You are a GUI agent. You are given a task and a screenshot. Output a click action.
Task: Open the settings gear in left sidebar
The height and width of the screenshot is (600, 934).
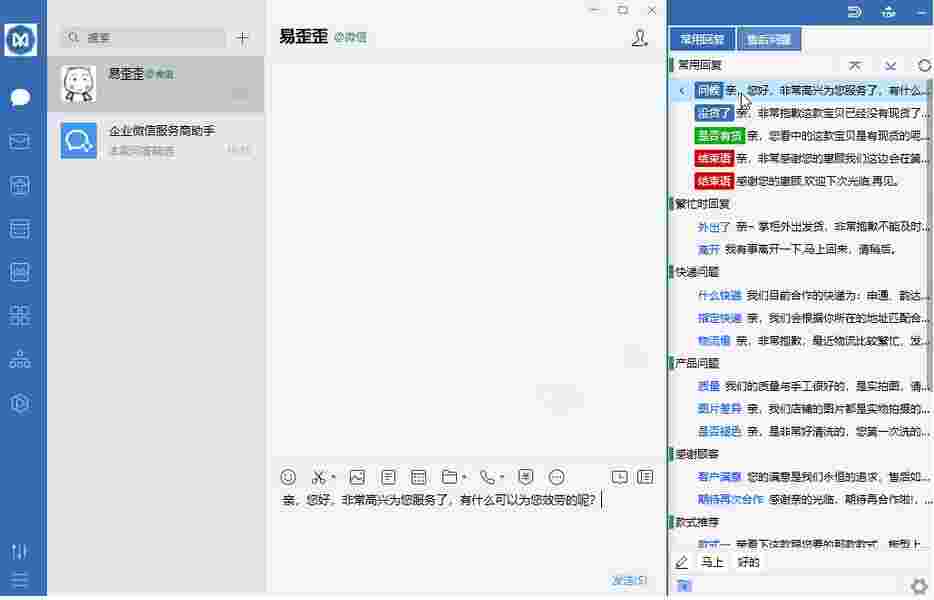pyautogui.click(x=20, y=403)
